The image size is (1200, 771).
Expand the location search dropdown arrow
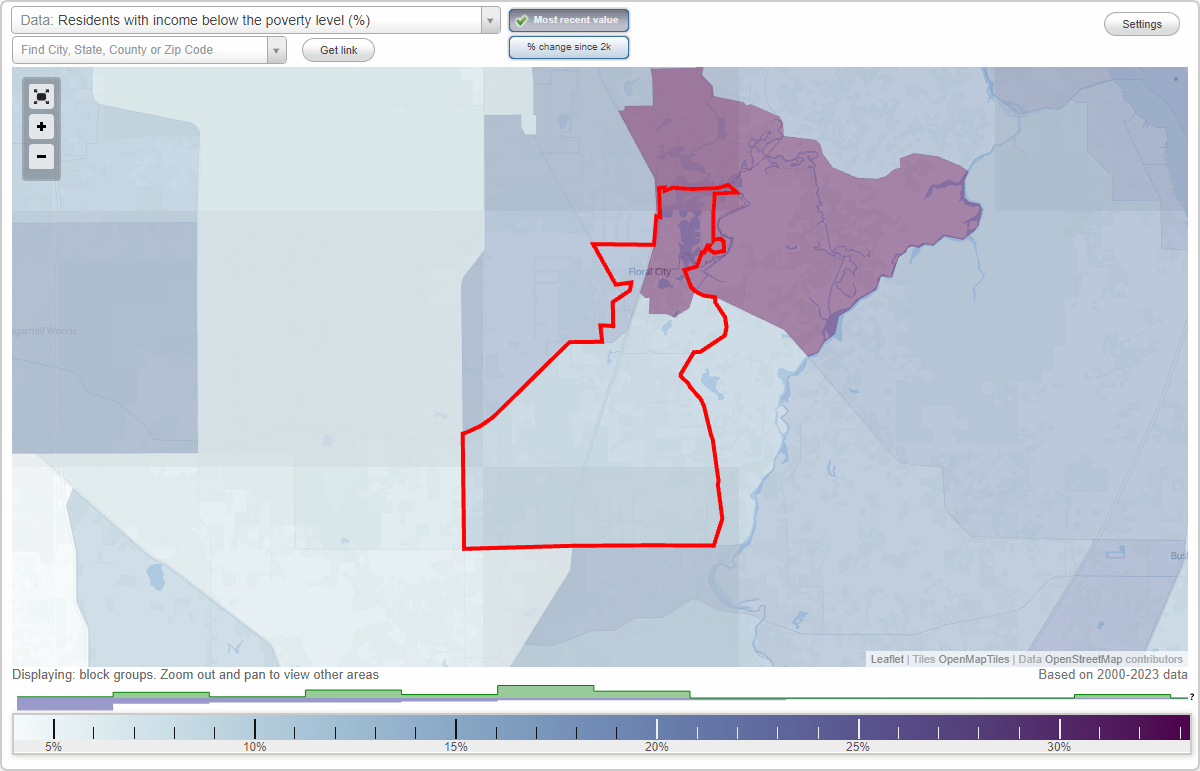[x=276, y=49]
